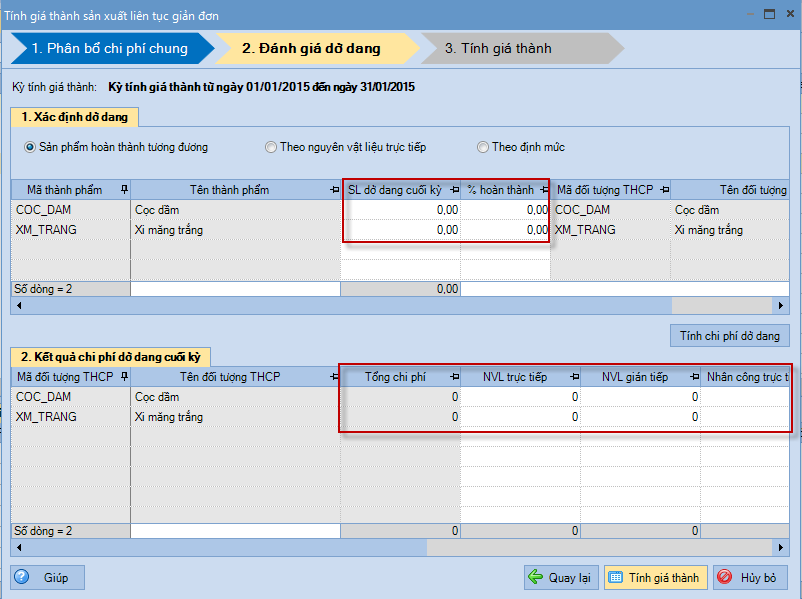The image size is (802, 599).
Task: Click Tổng chi phí value for XM_TRANG
Action: coord(400,417)
